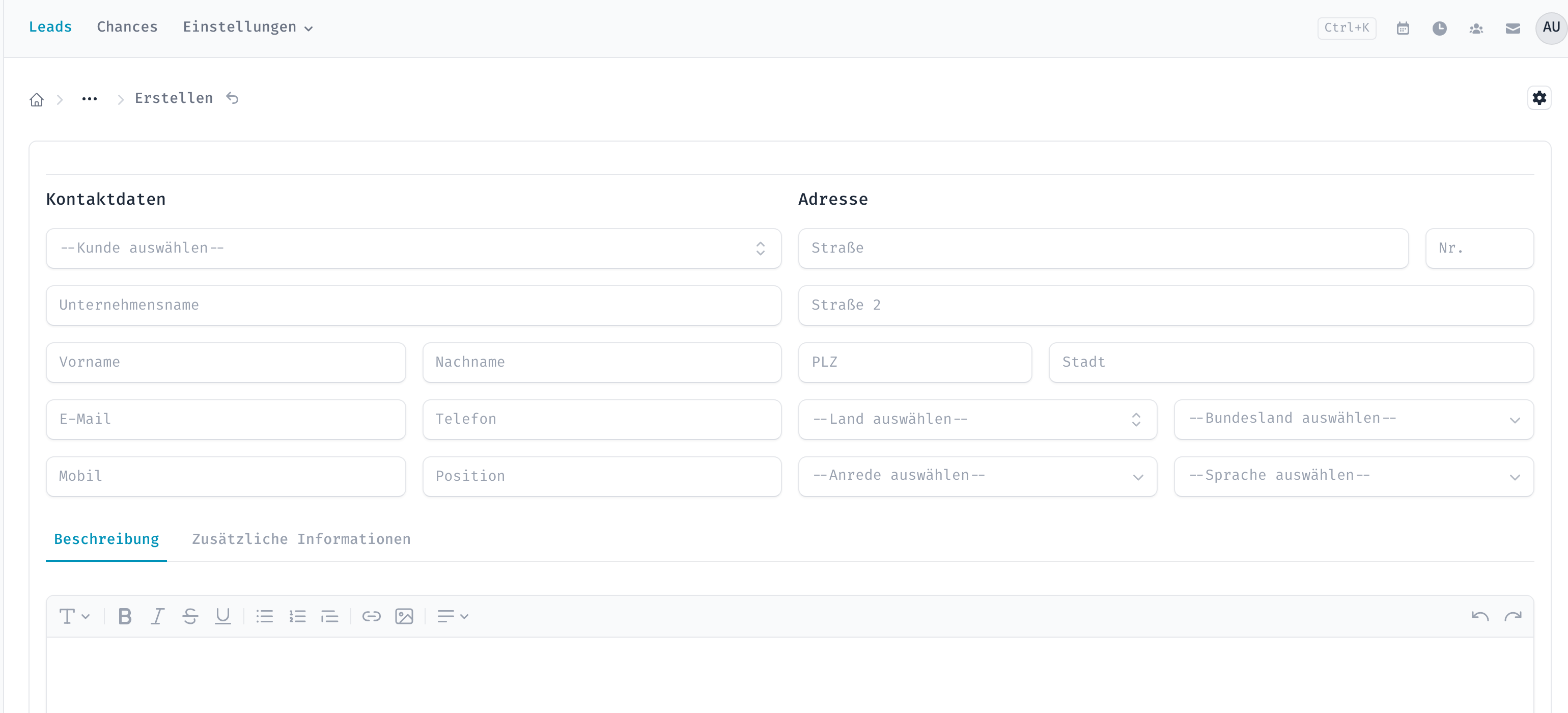Go to the Chances section
The width and height of the screenshot is (1568, 713).
(127, 28)
